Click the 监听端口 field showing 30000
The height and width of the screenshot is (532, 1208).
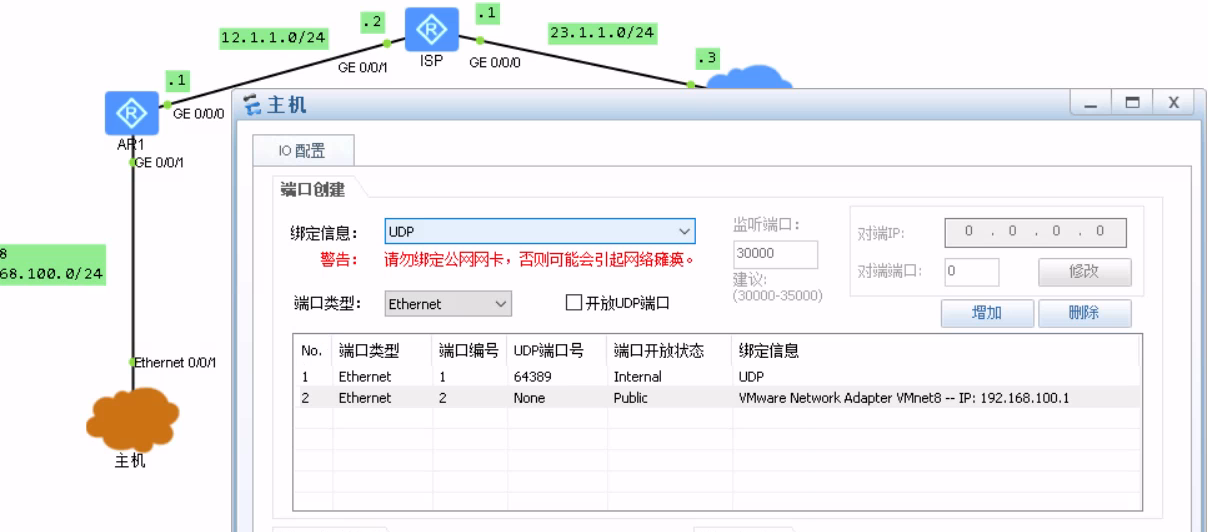[x=775, y=254]
